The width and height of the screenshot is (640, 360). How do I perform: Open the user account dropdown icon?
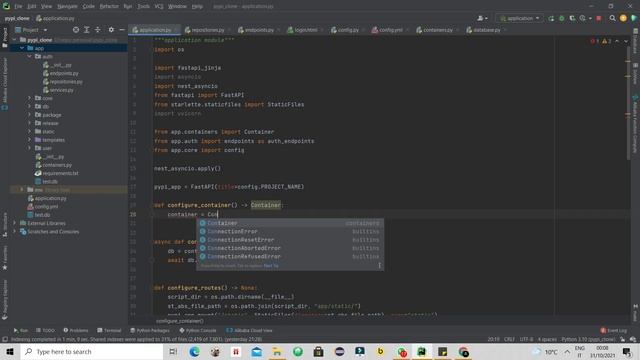point(482,18)
